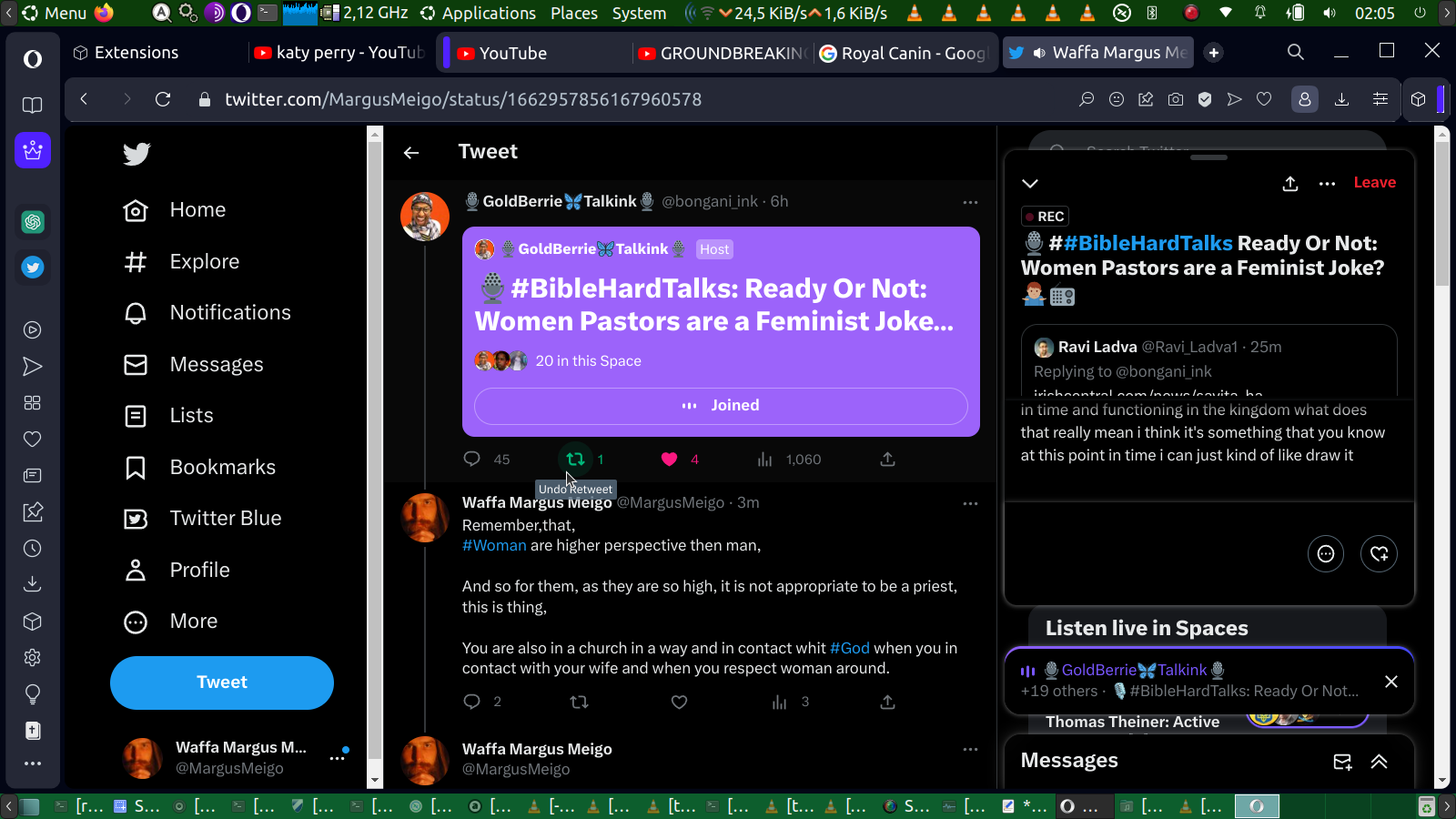Share GoldBerrie's Space tweet
This screenshot has width=1456, height=819.
tap(888, 460)
